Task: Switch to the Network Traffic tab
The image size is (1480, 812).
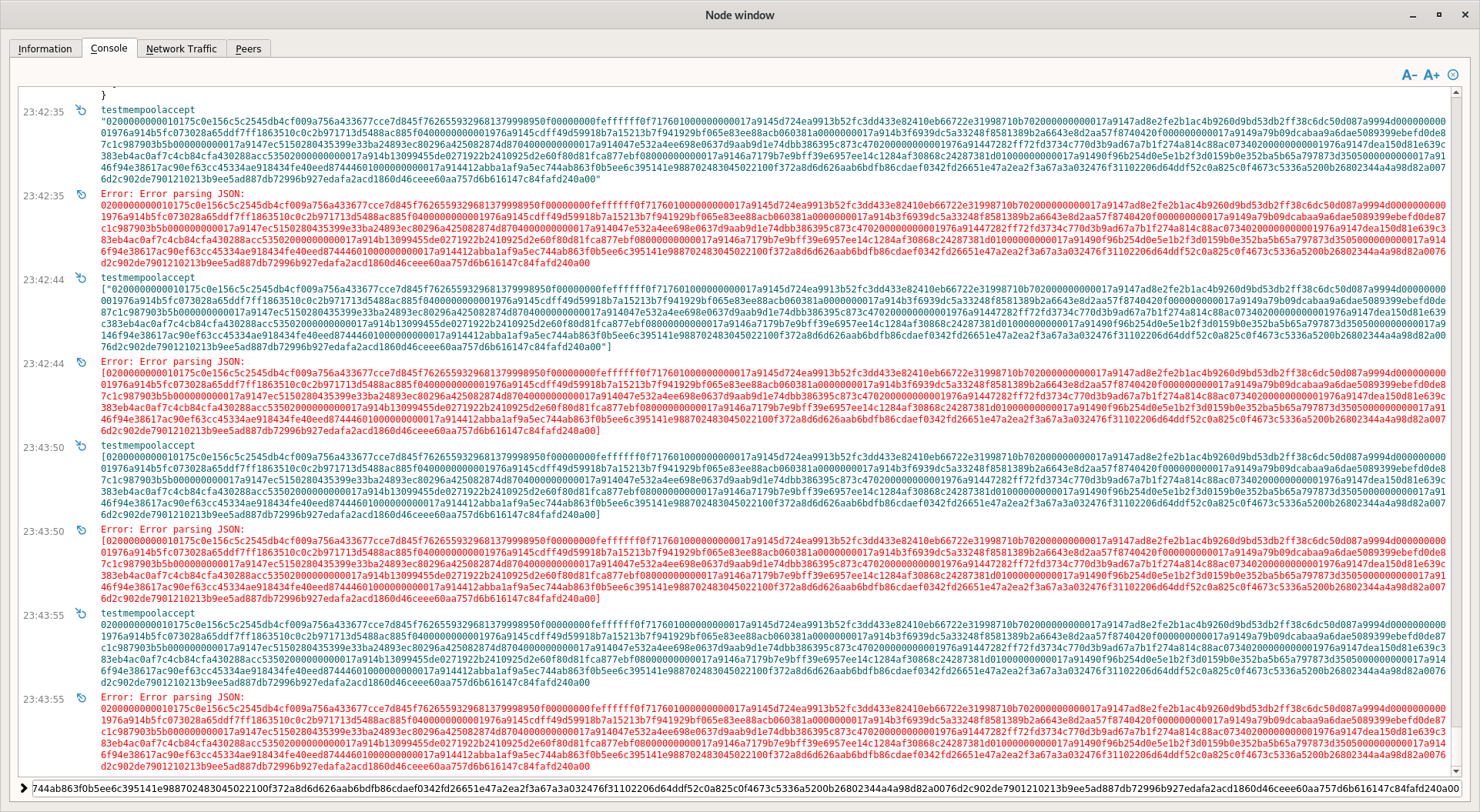Action: (182, 48)
